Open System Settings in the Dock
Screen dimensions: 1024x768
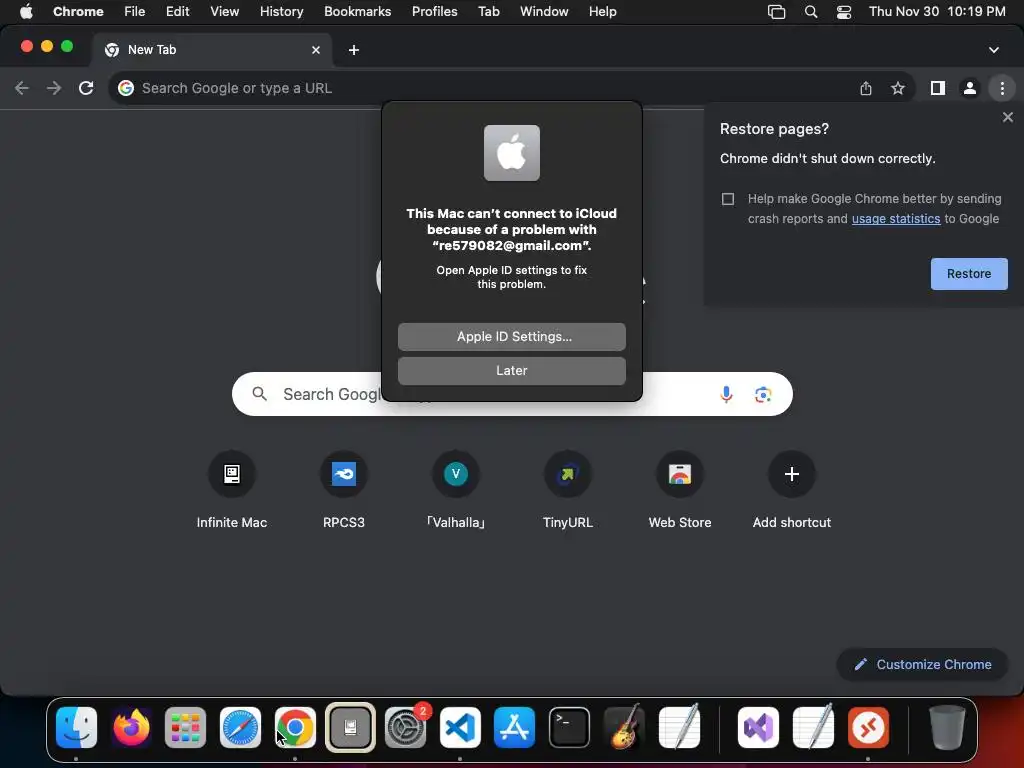click(406, 727)
